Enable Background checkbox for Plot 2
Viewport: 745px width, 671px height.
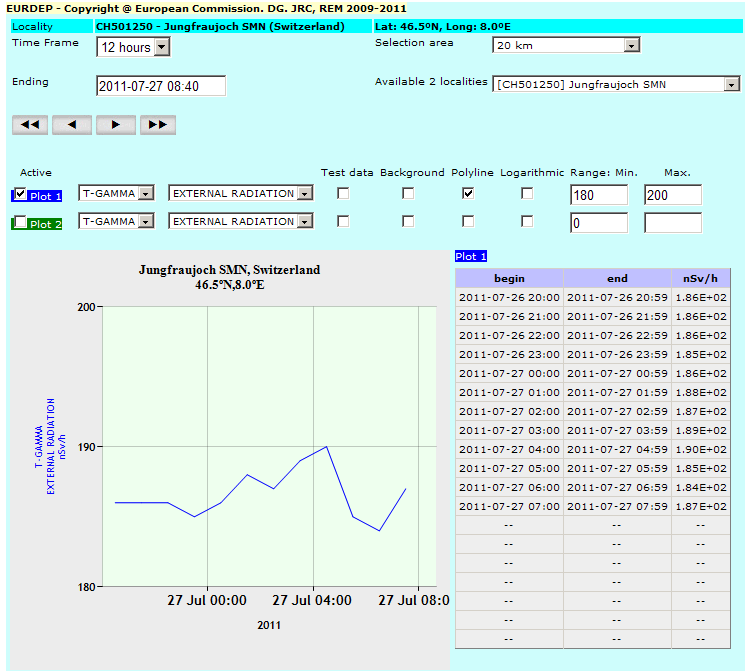(408, 221)
